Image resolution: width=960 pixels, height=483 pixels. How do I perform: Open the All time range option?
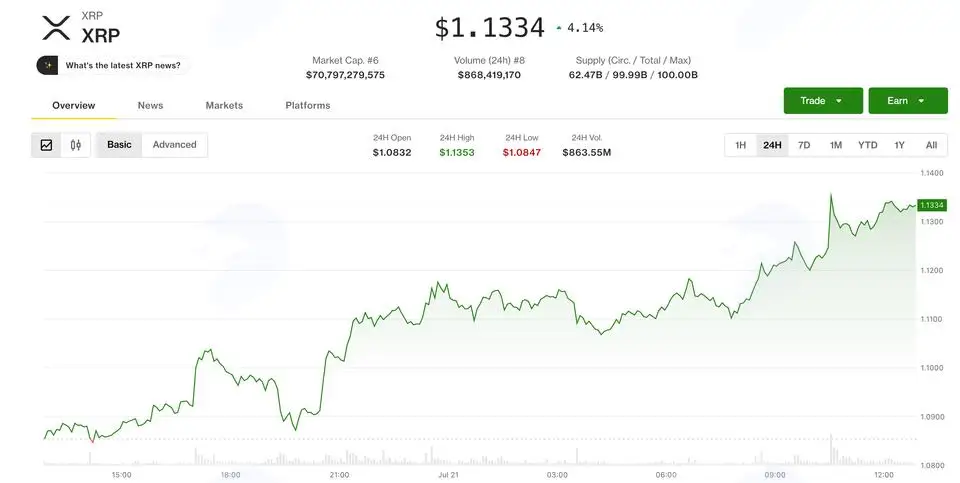pyautogui.click(x=931, y=145)
